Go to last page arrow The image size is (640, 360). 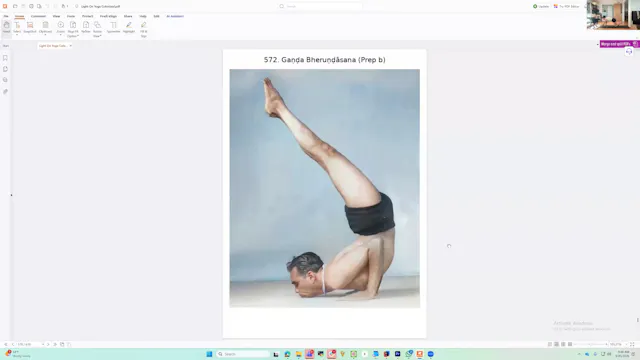55,344
